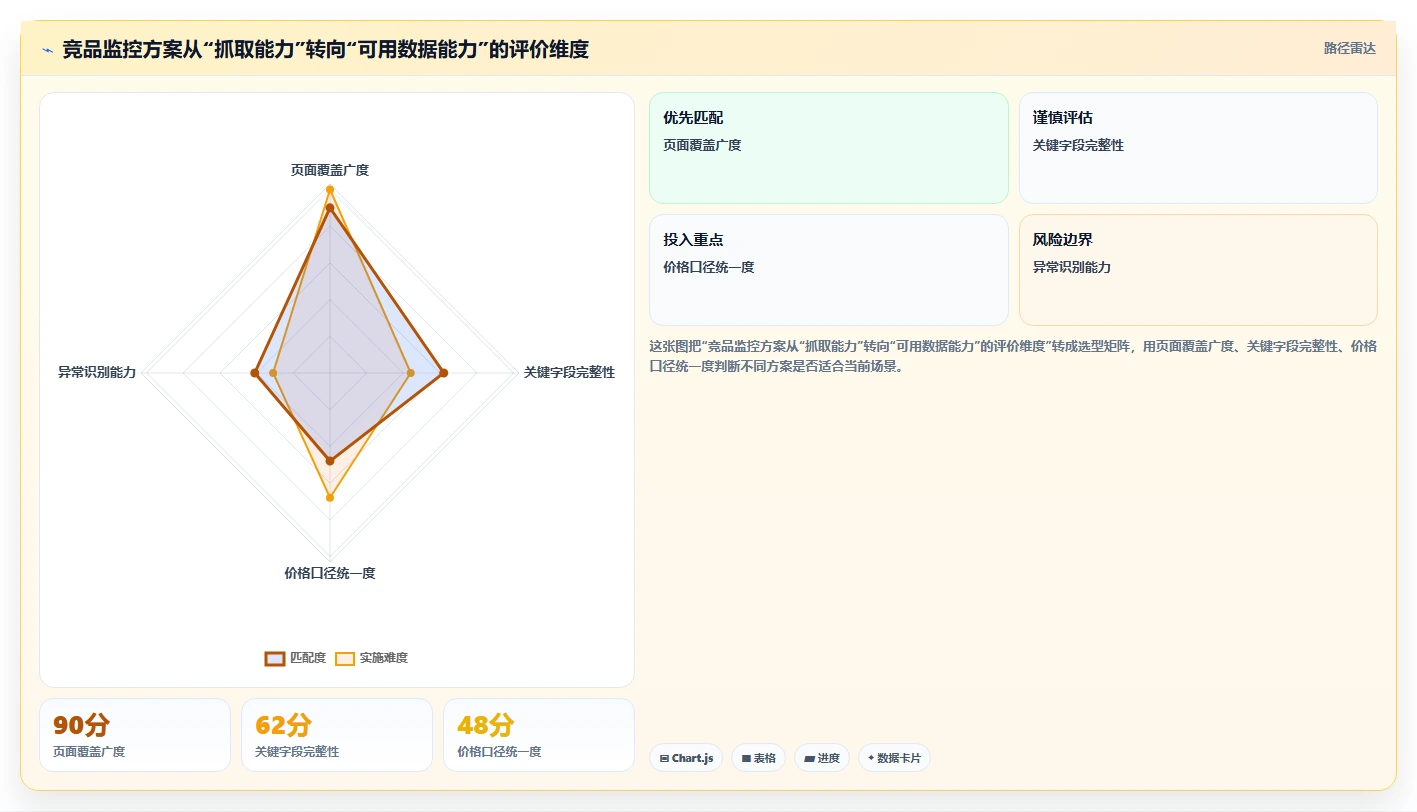Click the orange right data point of 实施难度
1417x812 pixels.
click(411, 373)
